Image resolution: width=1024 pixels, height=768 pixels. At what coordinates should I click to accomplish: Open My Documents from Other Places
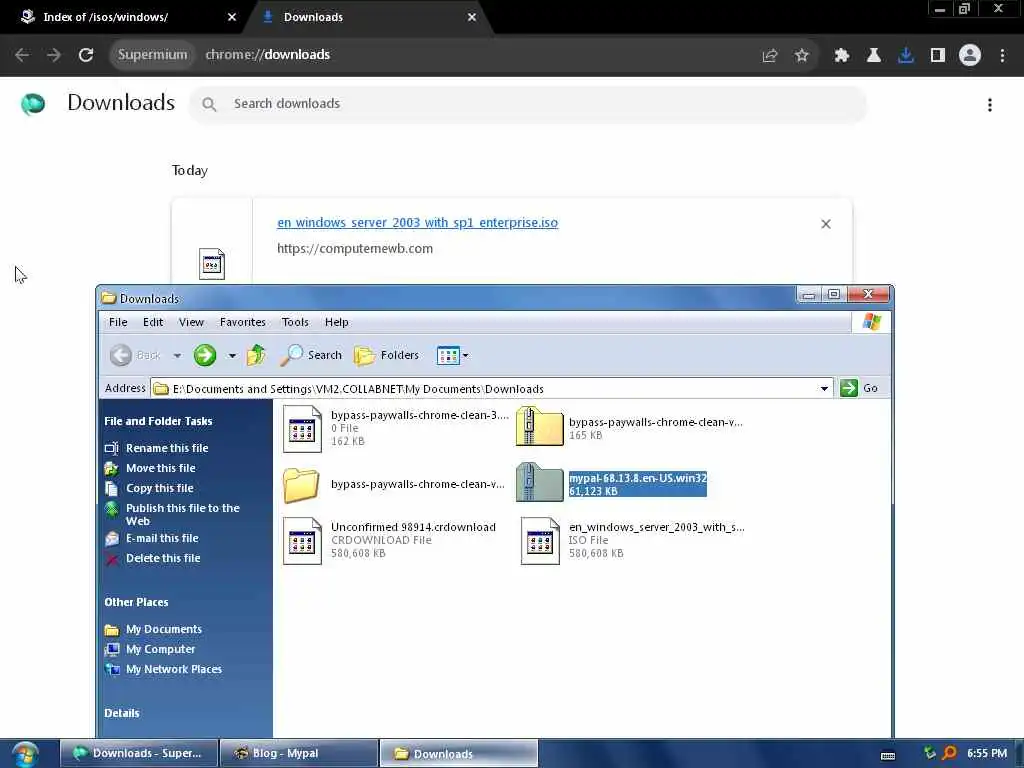coord(163,630)
